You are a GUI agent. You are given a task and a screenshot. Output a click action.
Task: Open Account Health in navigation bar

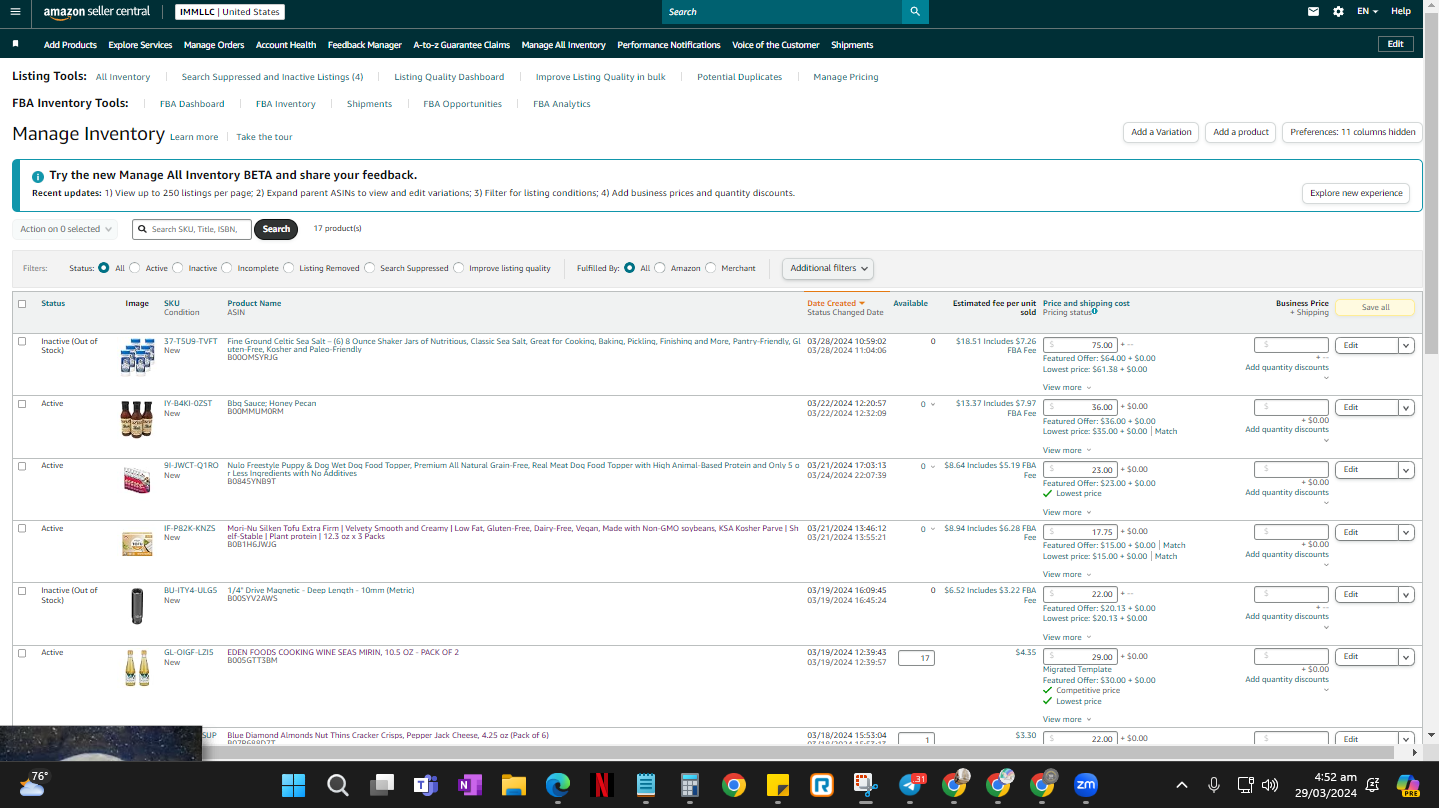[286, 45]
